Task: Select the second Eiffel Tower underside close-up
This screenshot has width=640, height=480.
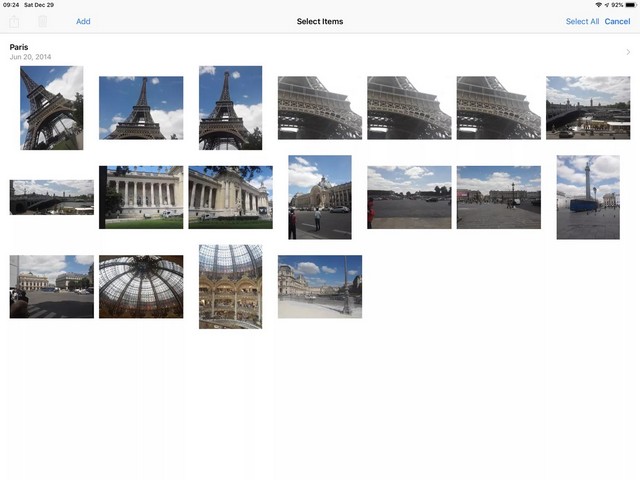Action: click(x=409, y=108)
